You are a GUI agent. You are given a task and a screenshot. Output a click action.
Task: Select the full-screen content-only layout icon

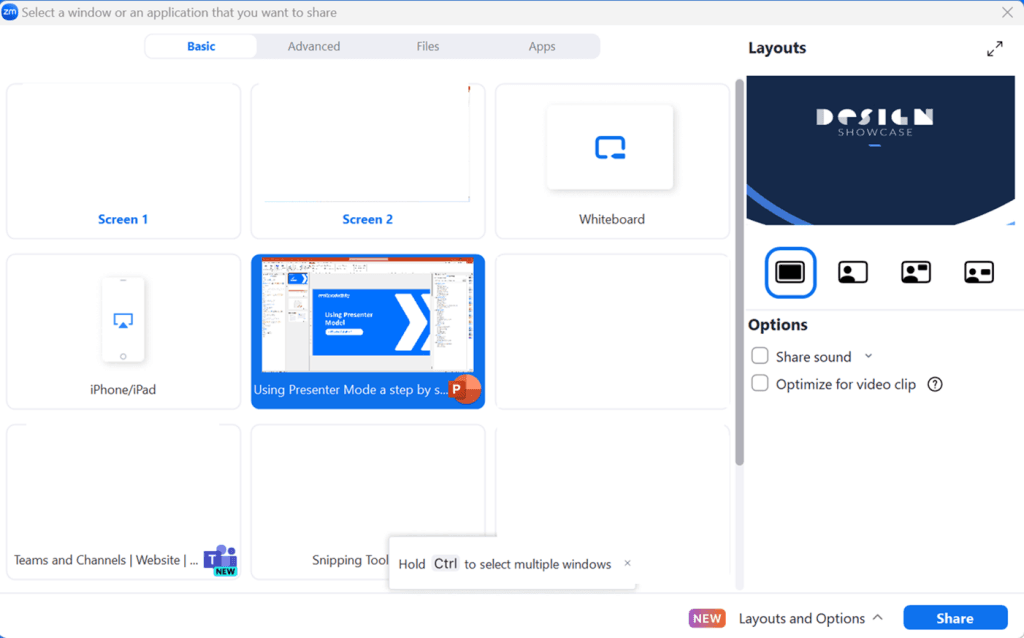click(790, 272)
